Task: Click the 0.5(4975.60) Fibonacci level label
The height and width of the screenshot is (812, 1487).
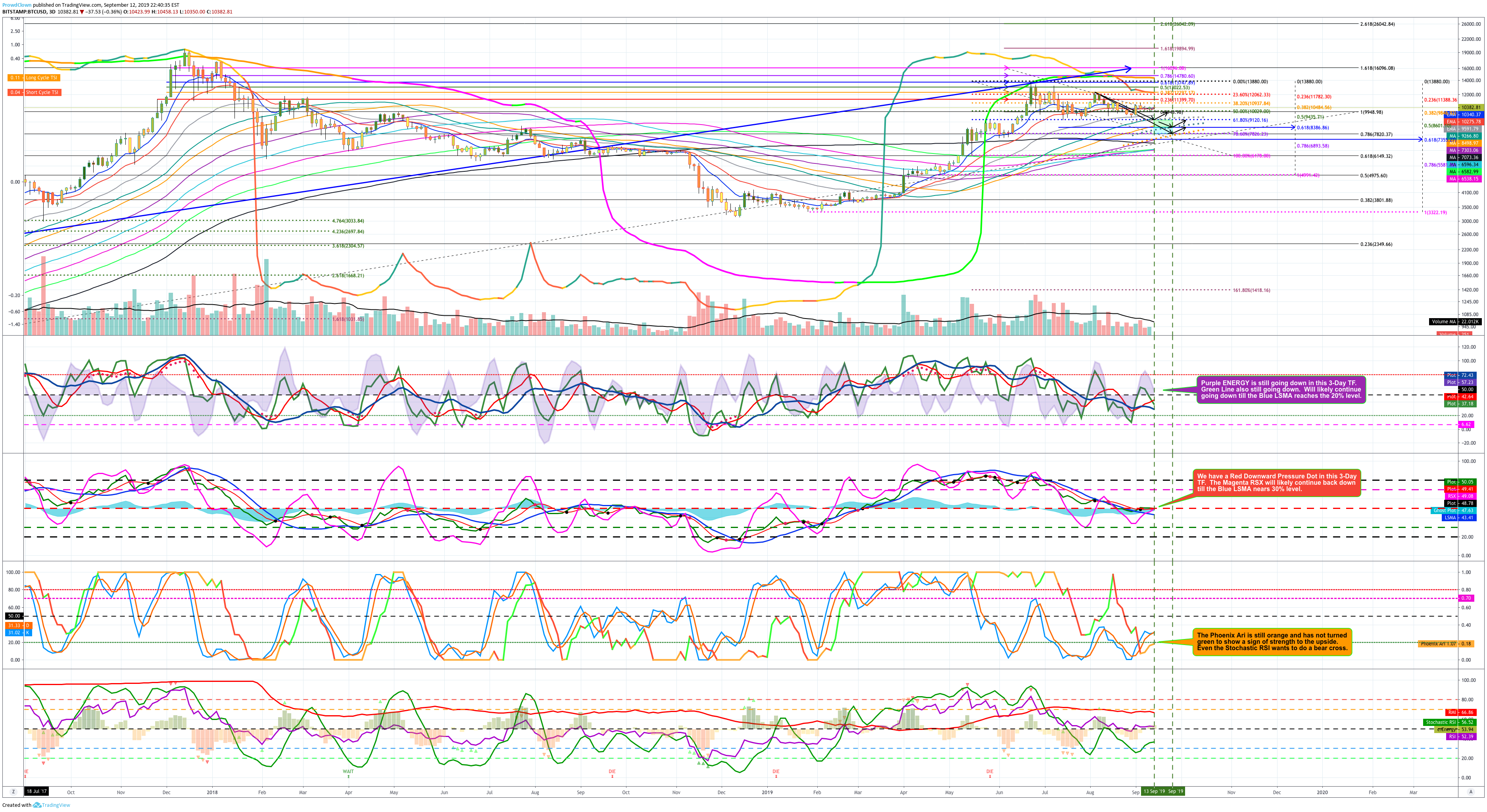Action: click(x=1374, y=175)
